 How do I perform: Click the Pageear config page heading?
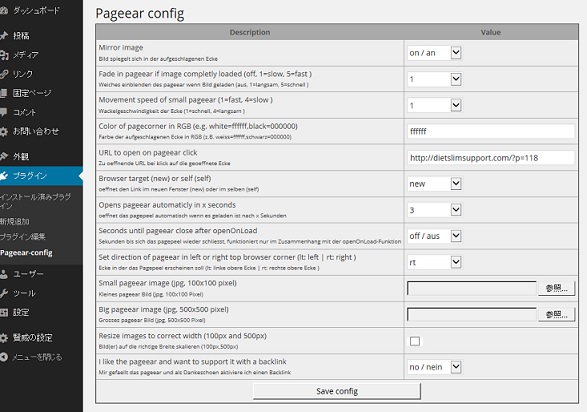(140, 13)
